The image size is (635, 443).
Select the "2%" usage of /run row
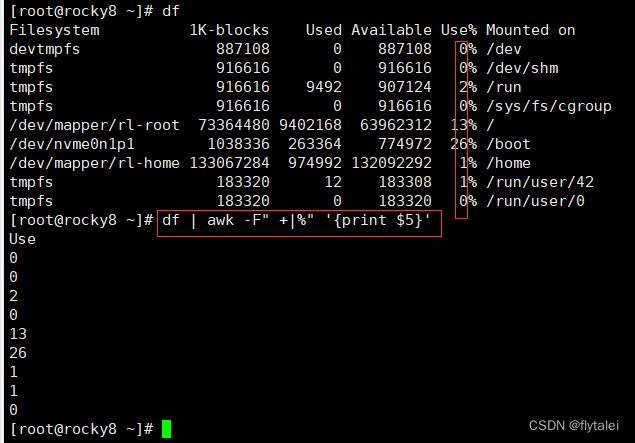click(468, 87)
